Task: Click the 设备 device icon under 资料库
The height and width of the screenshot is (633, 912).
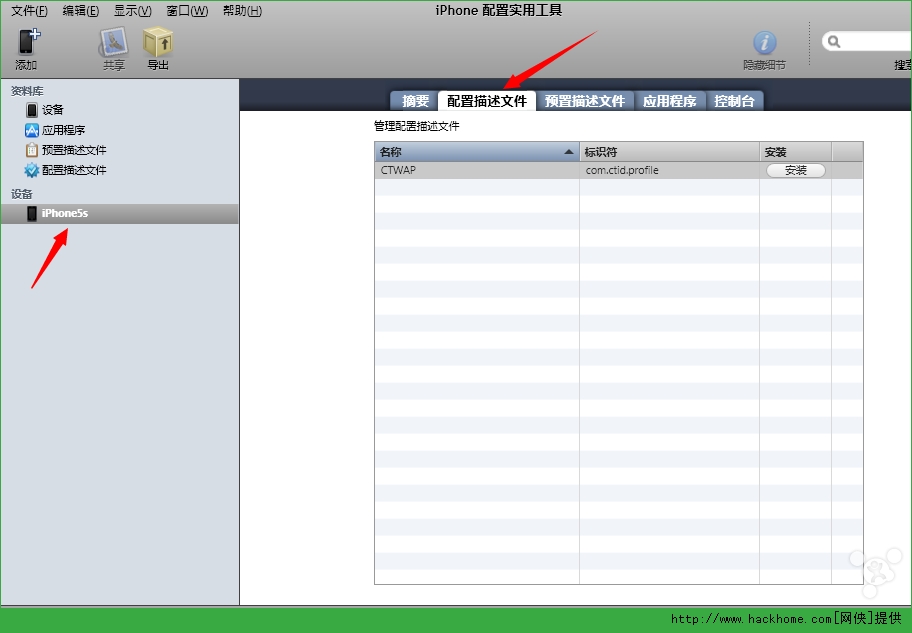Action: pyautogui.click(x=32, y=109)
